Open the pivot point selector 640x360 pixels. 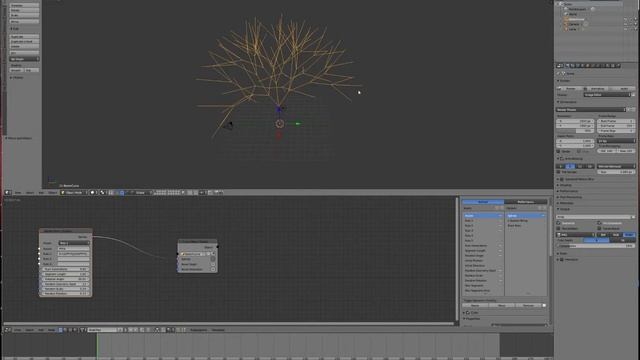tap(103, 192)
